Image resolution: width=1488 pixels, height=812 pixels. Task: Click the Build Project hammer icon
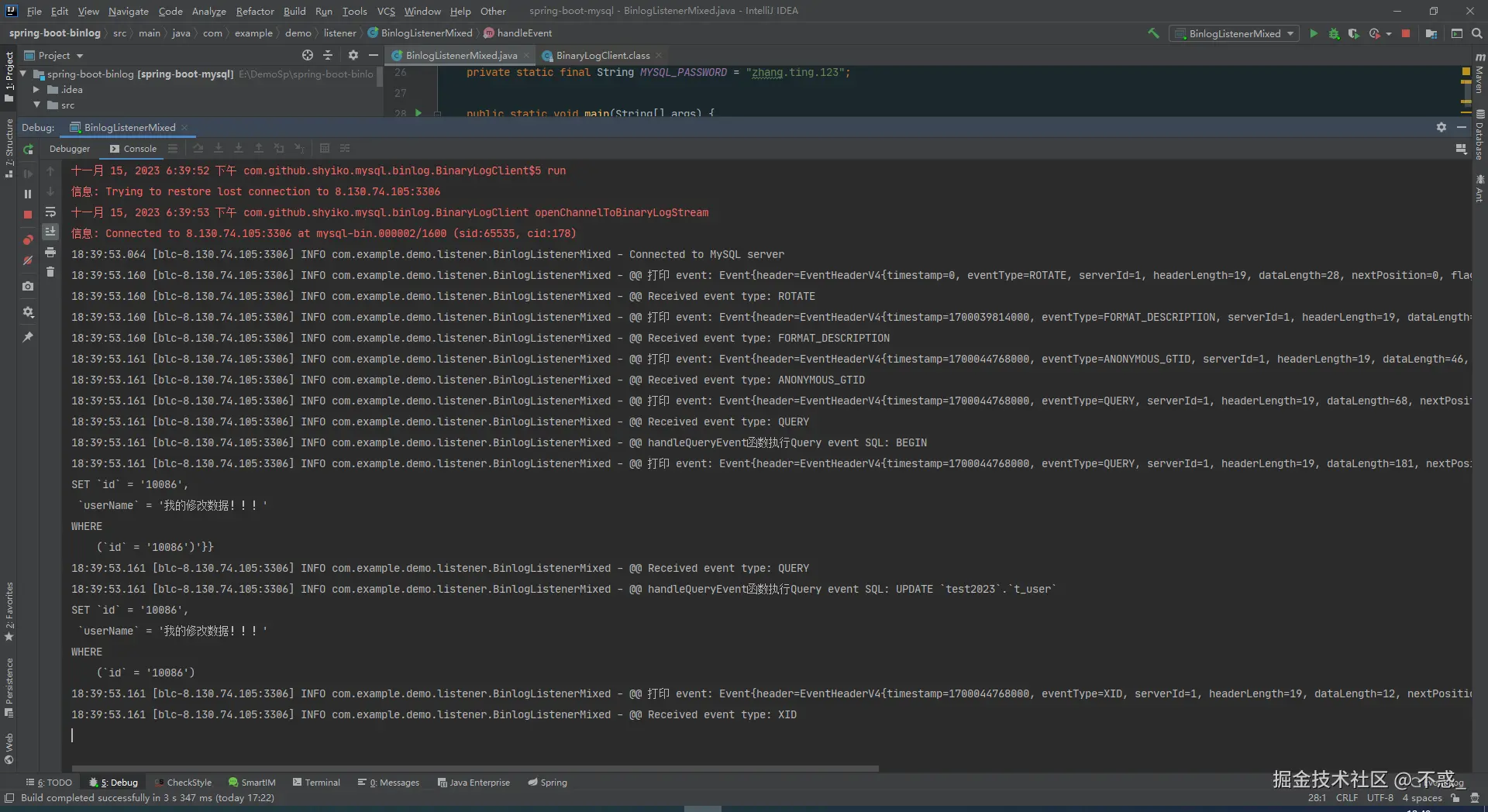click(1153, 33)
